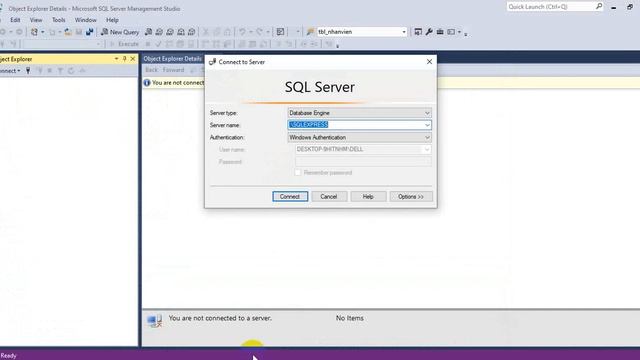Click the "Ready" status bar text
The image size is (640, 360).
tap(8, 356)
